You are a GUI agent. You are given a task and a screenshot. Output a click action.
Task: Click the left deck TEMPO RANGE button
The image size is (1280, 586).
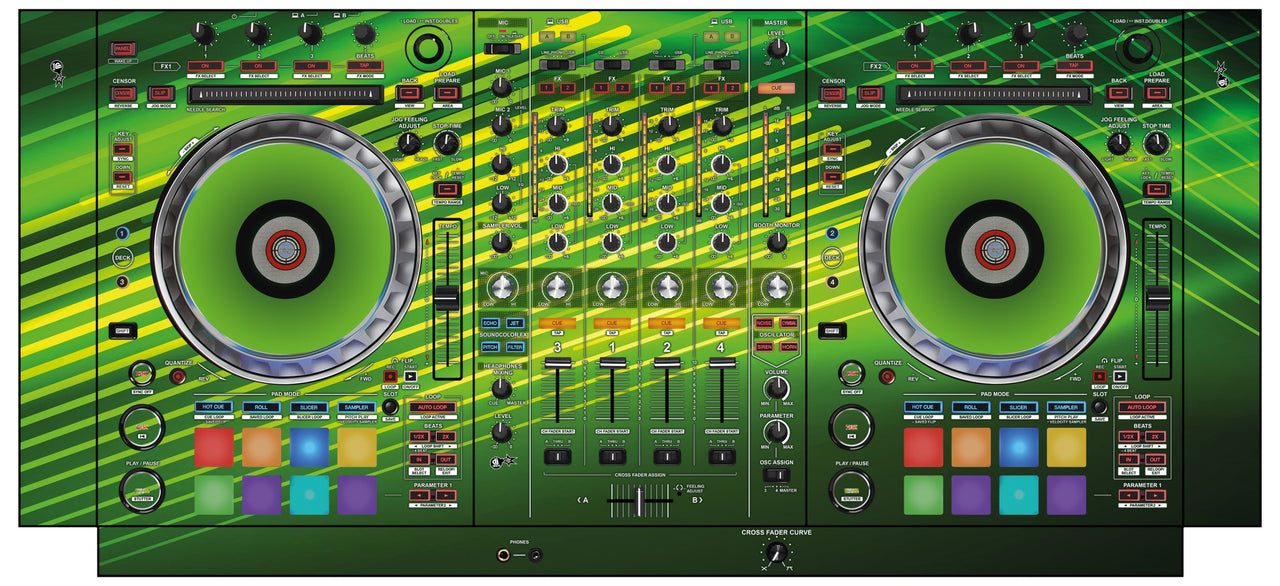click(x=447, y=191)
